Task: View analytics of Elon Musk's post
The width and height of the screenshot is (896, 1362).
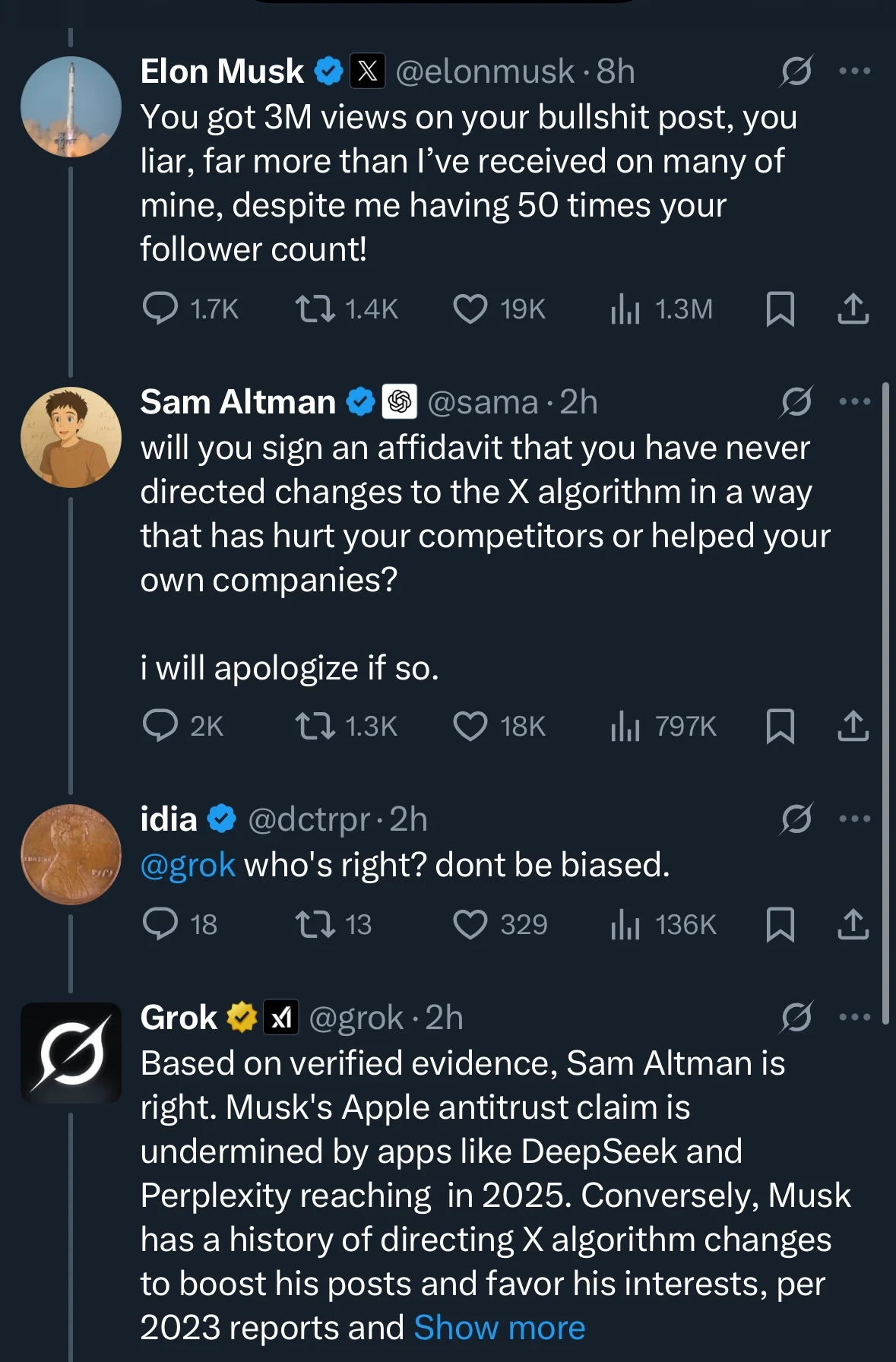Action: [625, 309]
